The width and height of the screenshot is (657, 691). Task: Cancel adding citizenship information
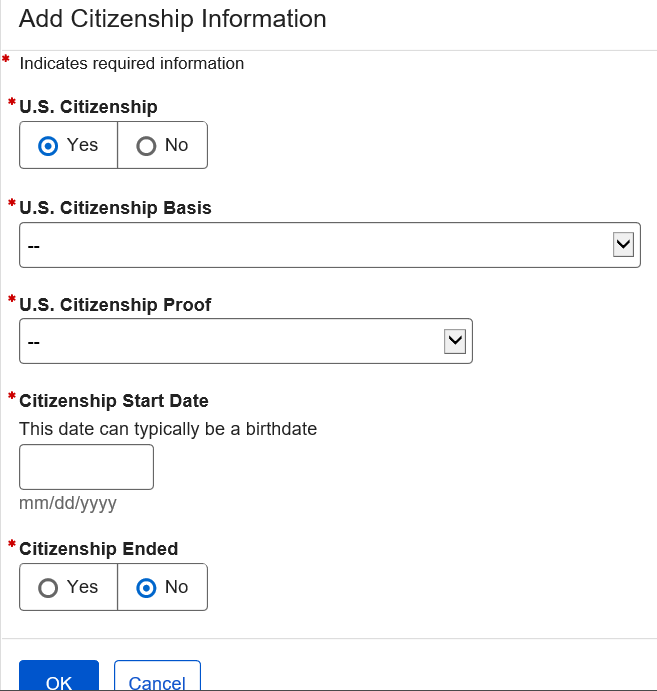pos(157,681)
